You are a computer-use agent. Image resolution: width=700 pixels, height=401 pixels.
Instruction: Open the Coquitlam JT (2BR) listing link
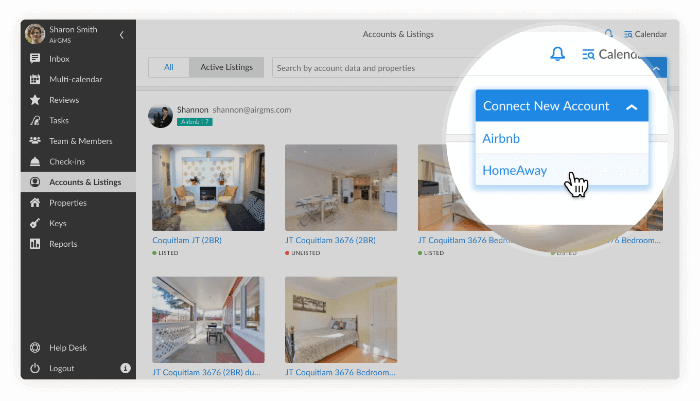point(187,240)
